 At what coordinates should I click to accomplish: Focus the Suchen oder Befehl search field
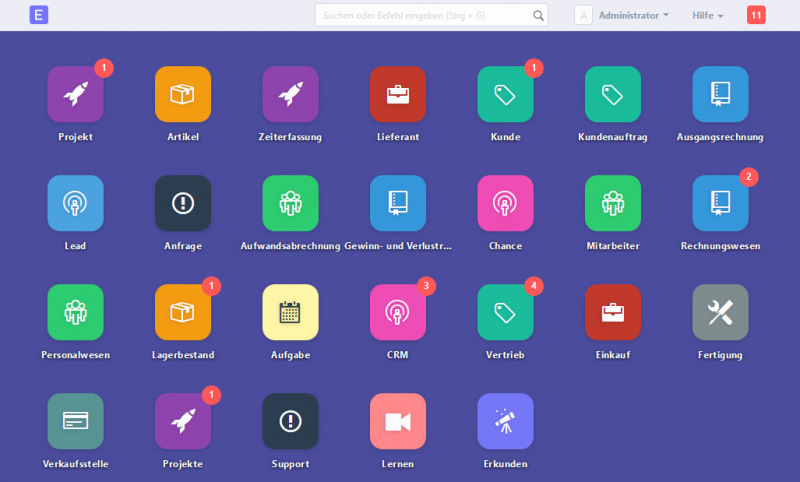(422, 15)
